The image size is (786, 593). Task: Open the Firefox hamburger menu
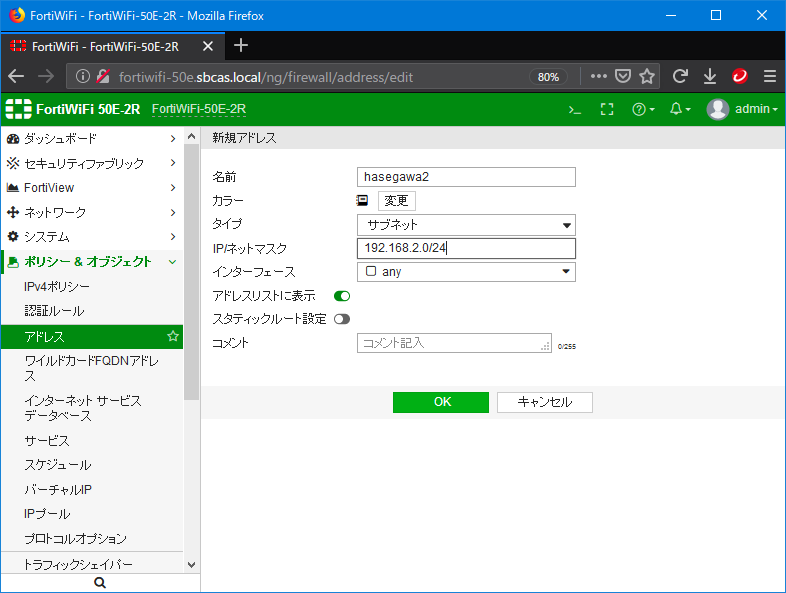(769, 76)
